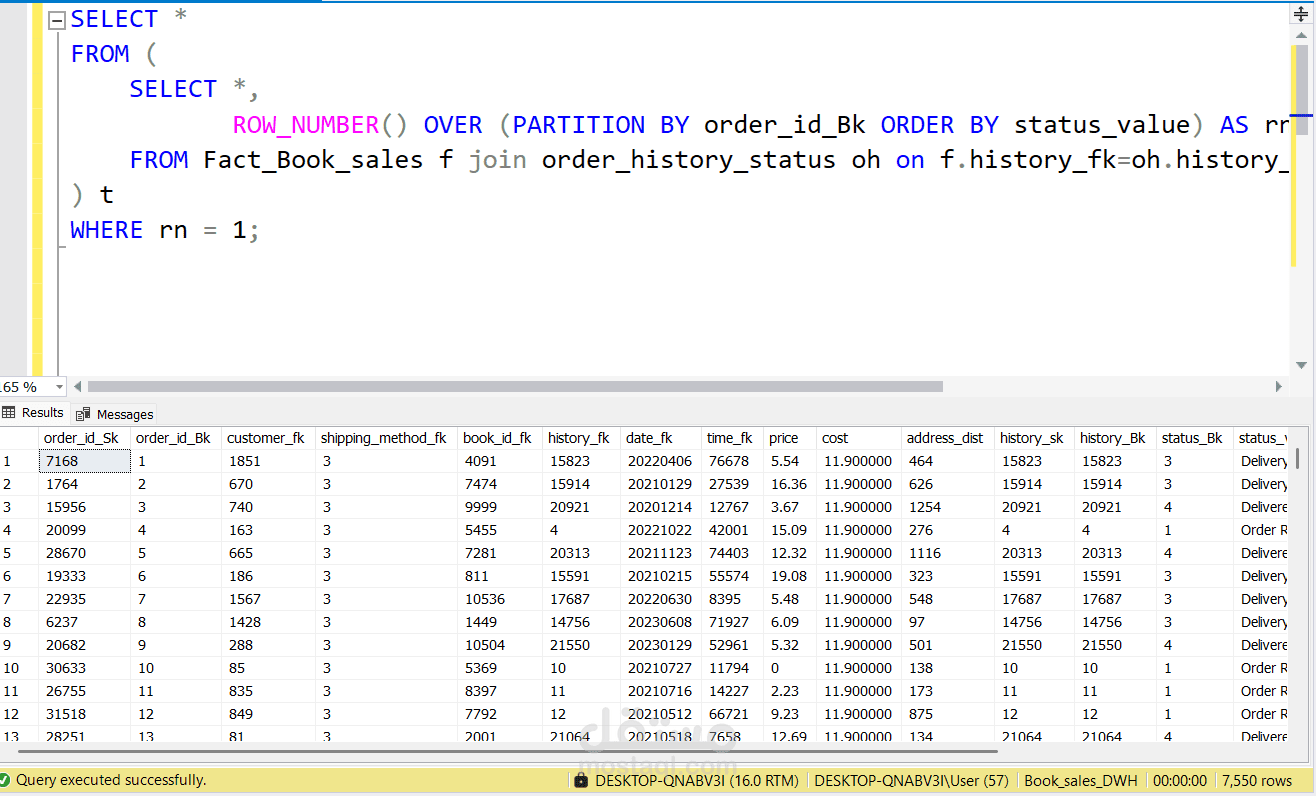1316x796 pixels.
Task: Click the Results grid icon
Action: 10,413
